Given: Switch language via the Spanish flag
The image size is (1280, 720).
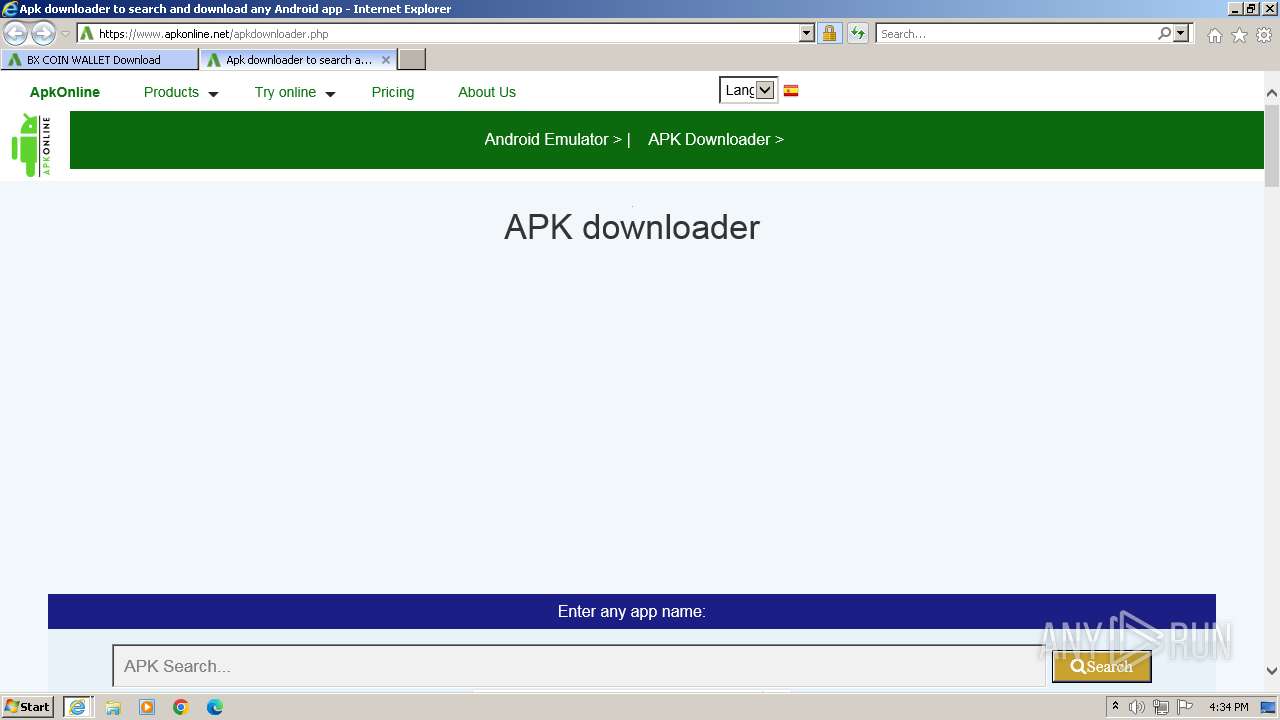Looking at the screenshot, I should (790, 90).
